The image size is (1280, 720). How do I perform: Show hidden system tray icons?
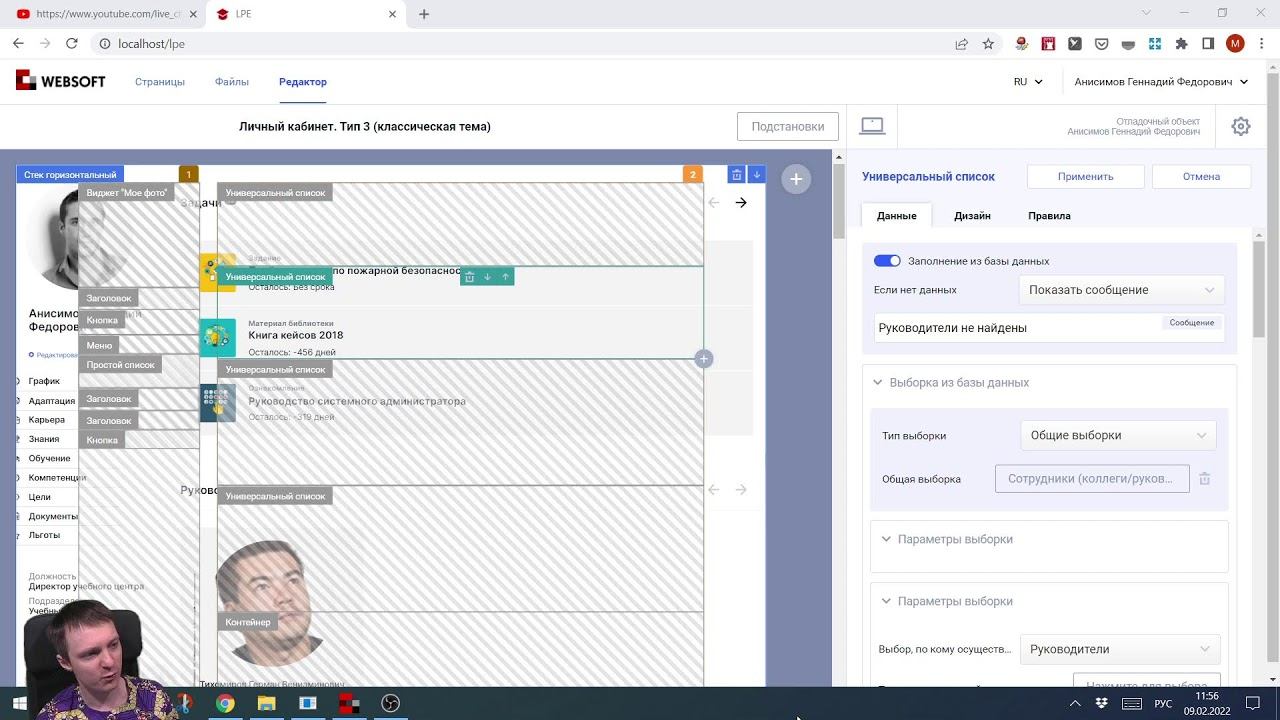tap(1075, 704)
